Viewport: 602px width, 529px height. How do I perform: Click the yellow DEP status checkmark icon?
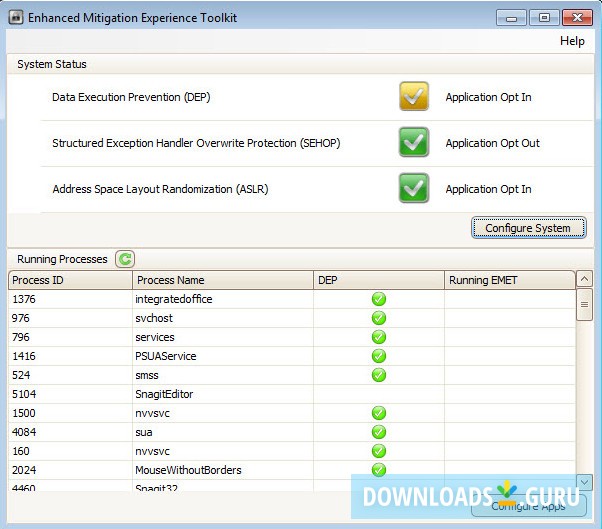(x=413, y=96)
